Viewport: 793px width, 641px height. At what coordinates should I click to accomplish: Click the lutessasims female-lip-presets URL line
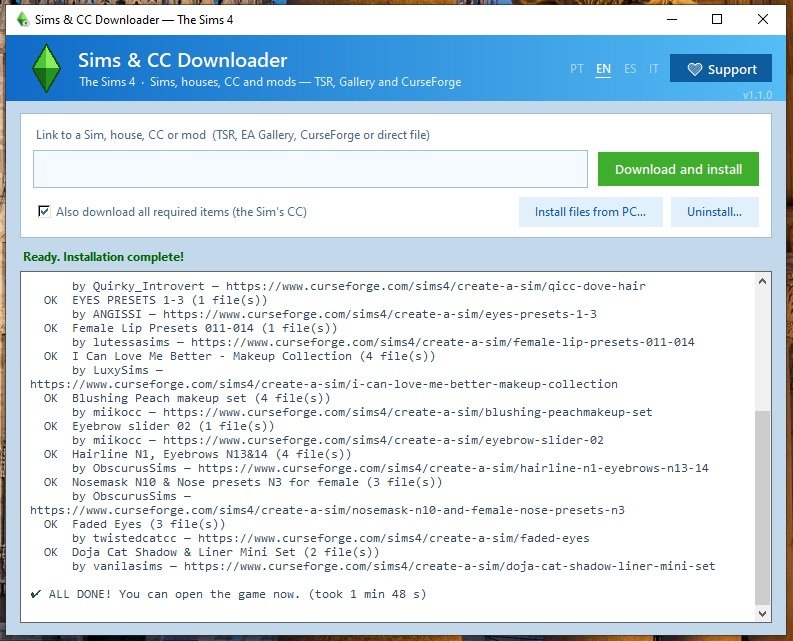(x=383, y=342)
